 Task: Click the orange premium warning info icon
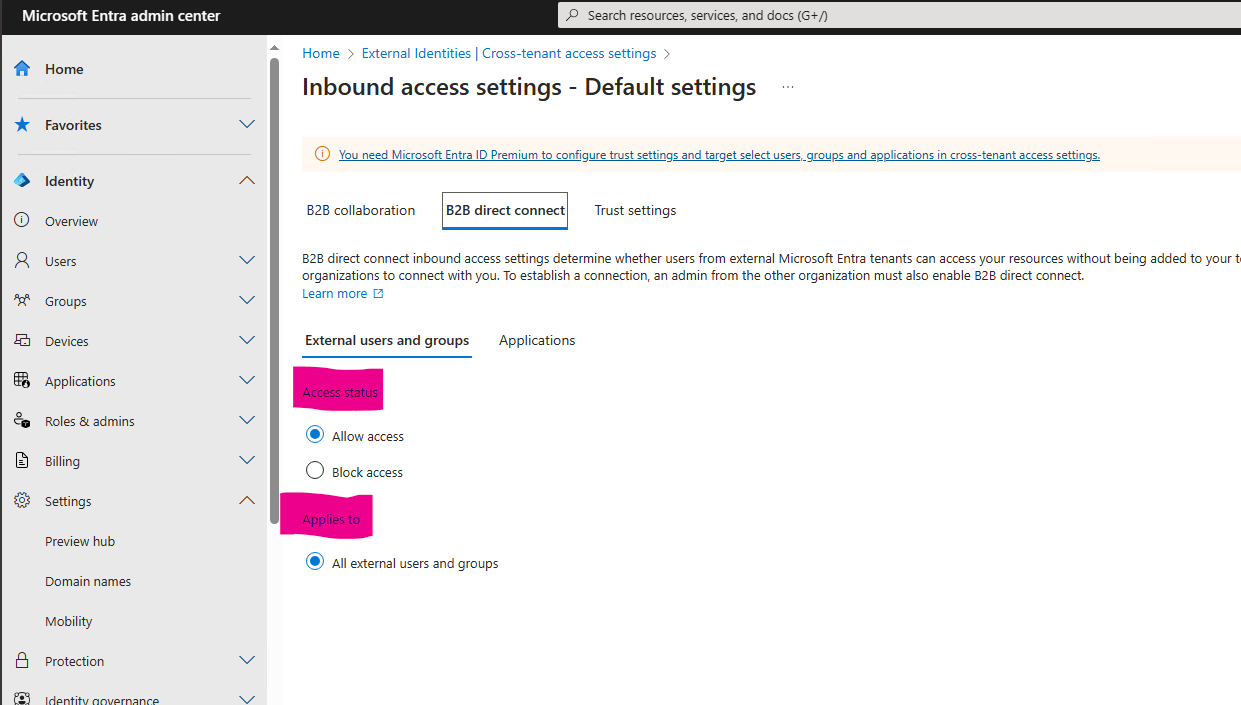pos(322,154)
